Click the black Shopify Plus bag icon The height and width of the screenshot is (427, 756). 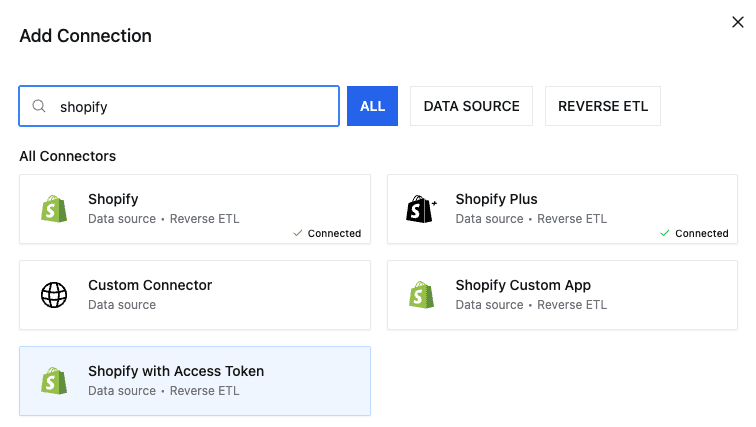[x=421, y=209]
